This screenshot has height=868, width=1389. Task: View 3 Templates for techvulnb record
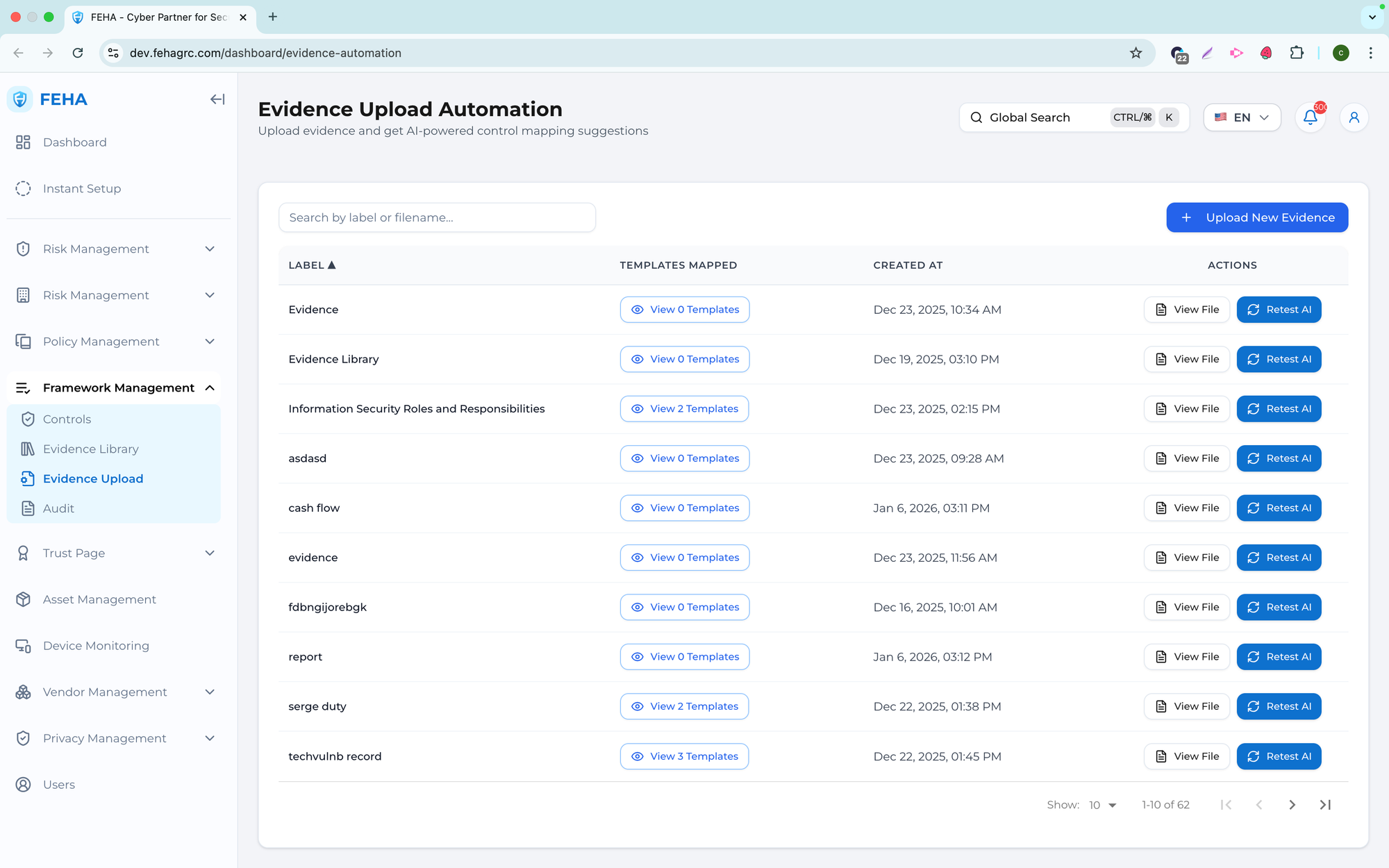point(684,756)
